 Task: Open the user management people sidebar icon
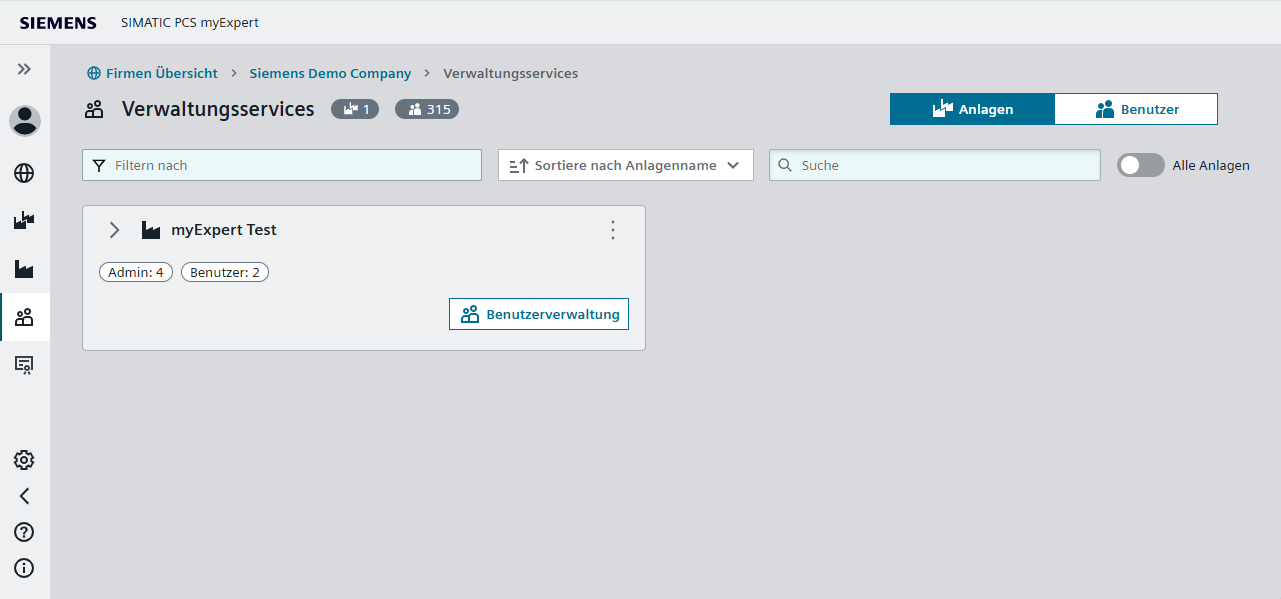tap(24, 317)
